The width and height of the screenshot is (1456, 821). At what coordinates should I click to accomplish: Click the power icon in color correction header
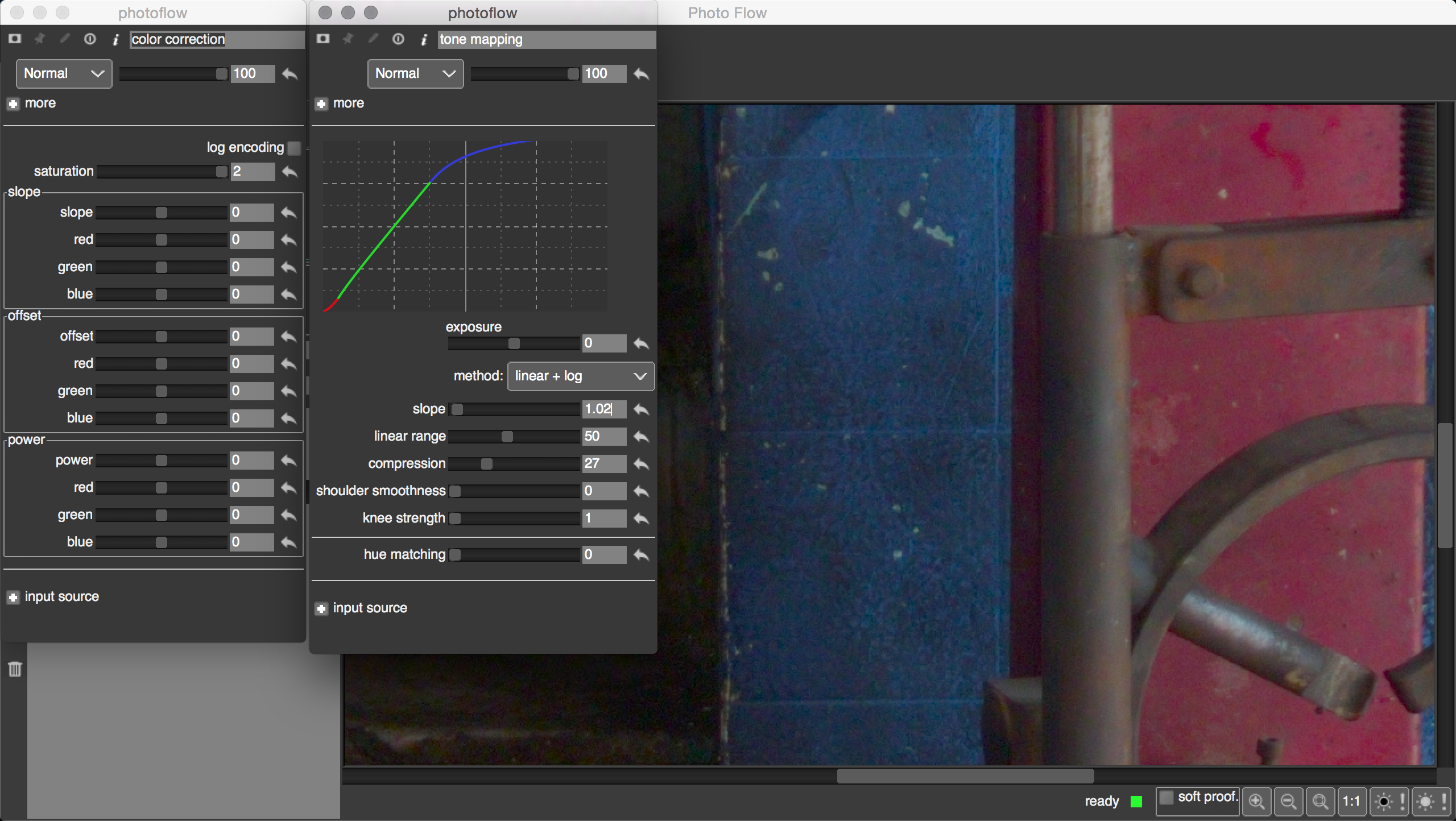[90, 39]
